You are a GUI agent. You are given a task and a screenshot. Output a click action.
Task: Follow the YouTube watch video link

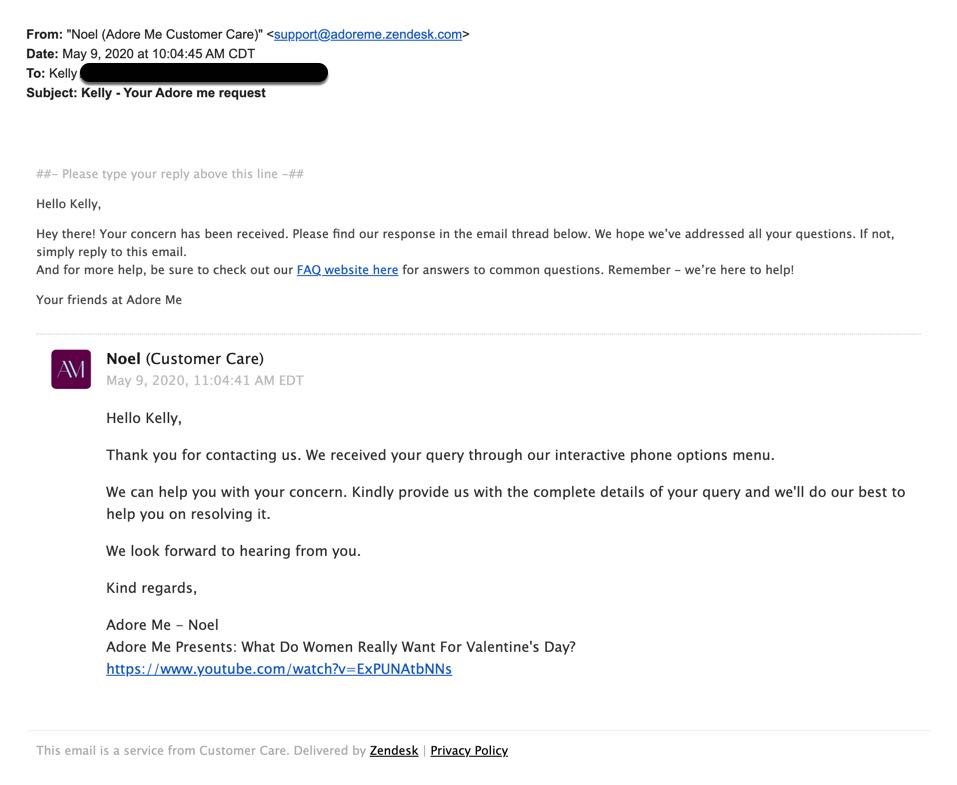278,669
